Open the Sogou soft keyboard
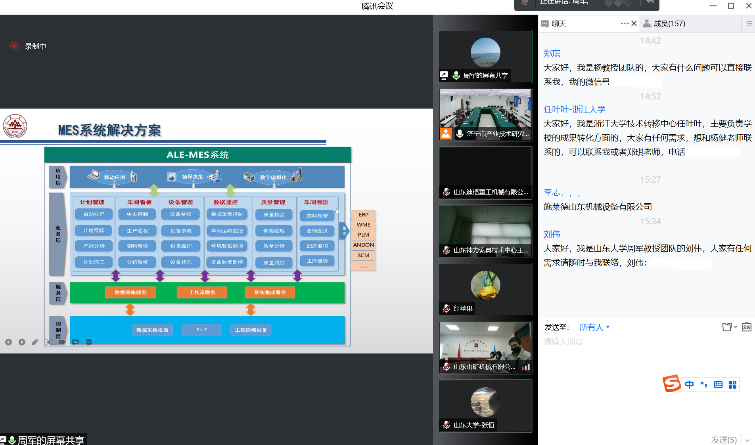 point(717,384)
